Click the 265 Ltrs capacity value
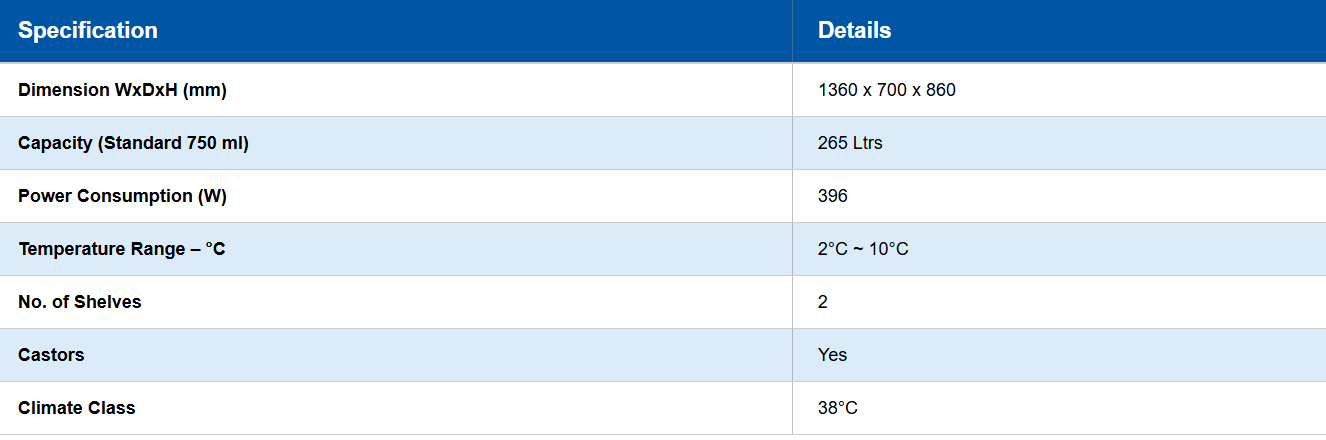Image resolution: width=1326 pixels, height=440 pixels. 850,143
